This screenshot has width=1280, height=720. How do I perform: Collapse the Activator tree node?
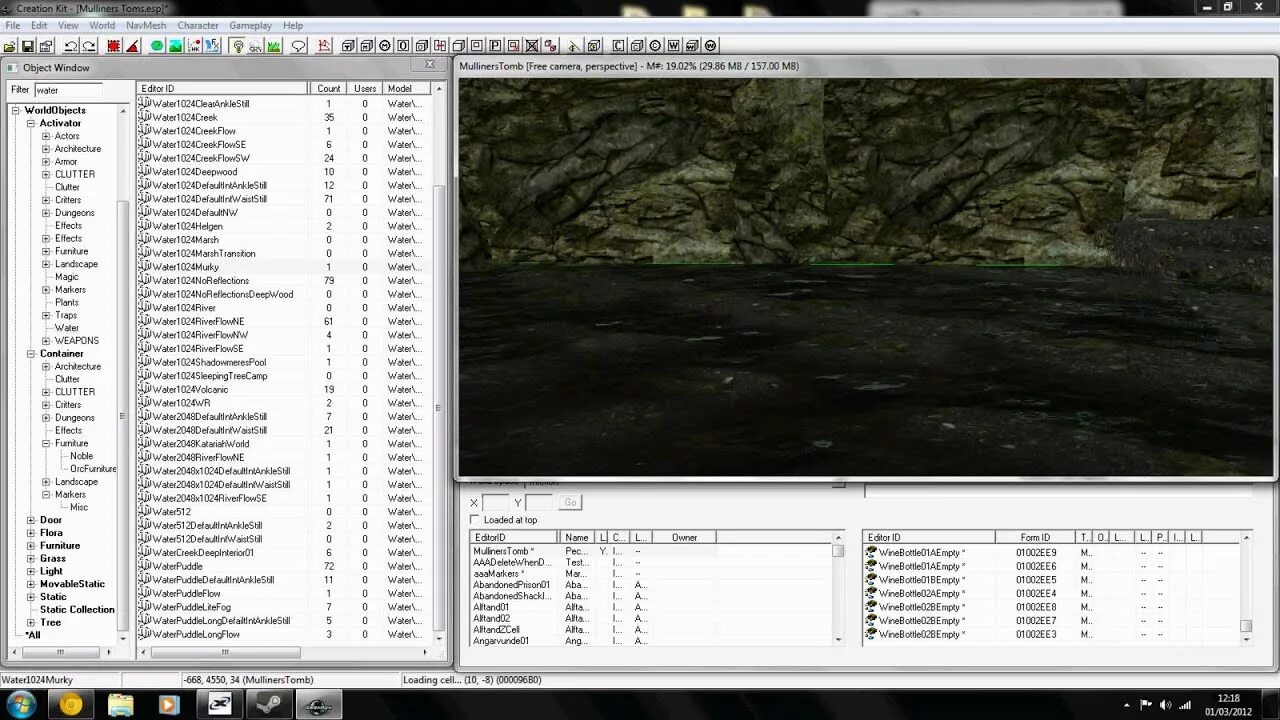tap(31, 123)
